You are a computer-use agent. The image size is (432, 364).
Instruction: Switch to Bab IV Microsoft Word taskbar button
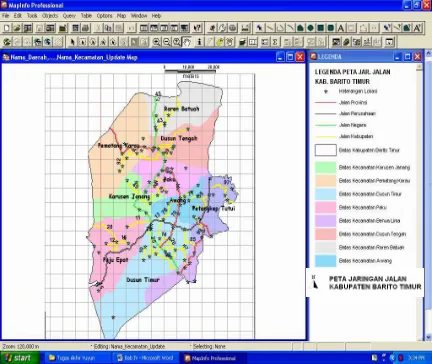pos(145,358)
